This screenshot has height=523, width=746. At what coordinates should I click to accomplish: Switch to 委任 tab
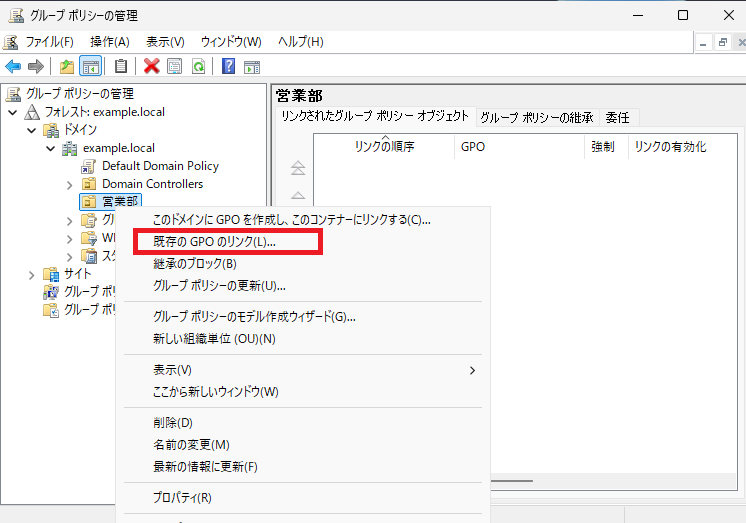618,118
